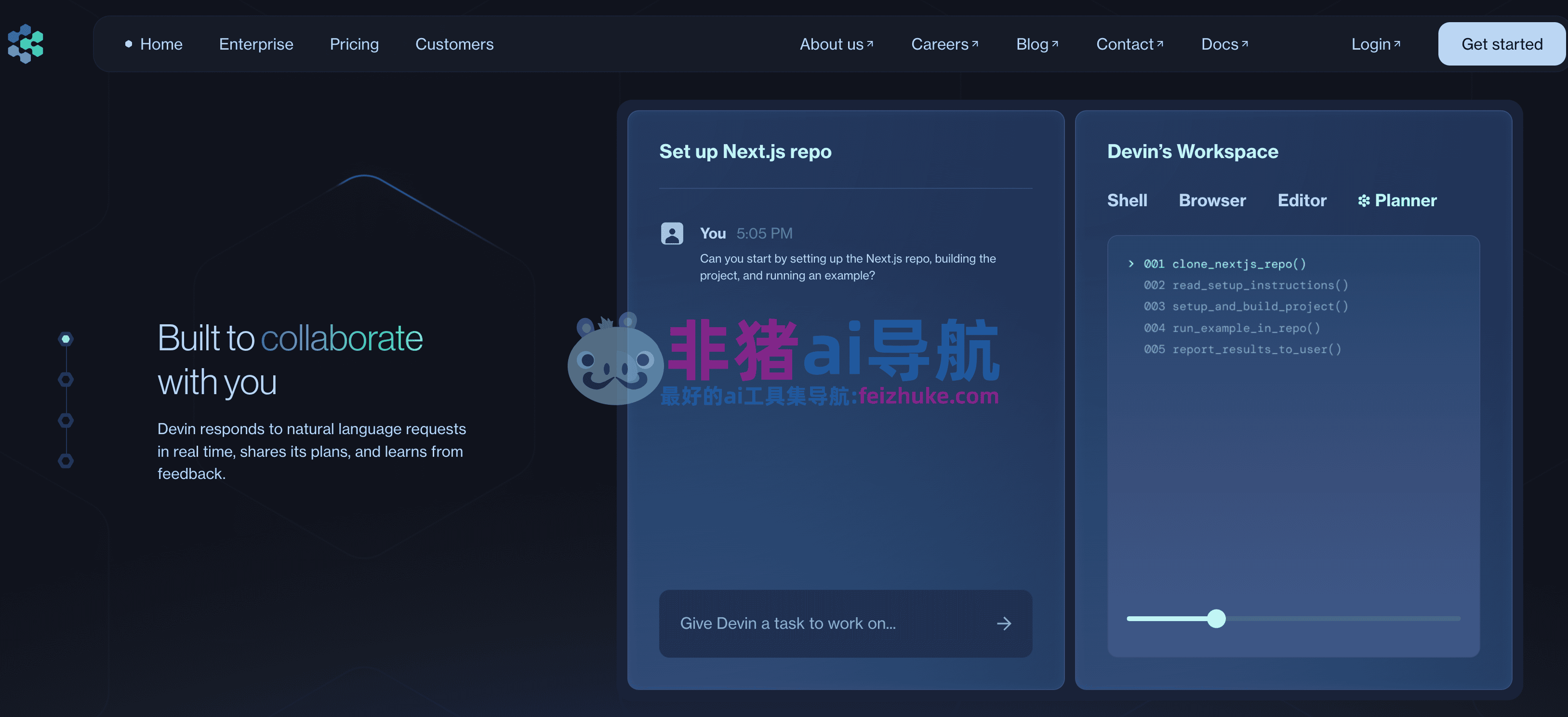Click the workspace timeline slider handle
1568x717 pixels.
click(x=1216, y=618)
